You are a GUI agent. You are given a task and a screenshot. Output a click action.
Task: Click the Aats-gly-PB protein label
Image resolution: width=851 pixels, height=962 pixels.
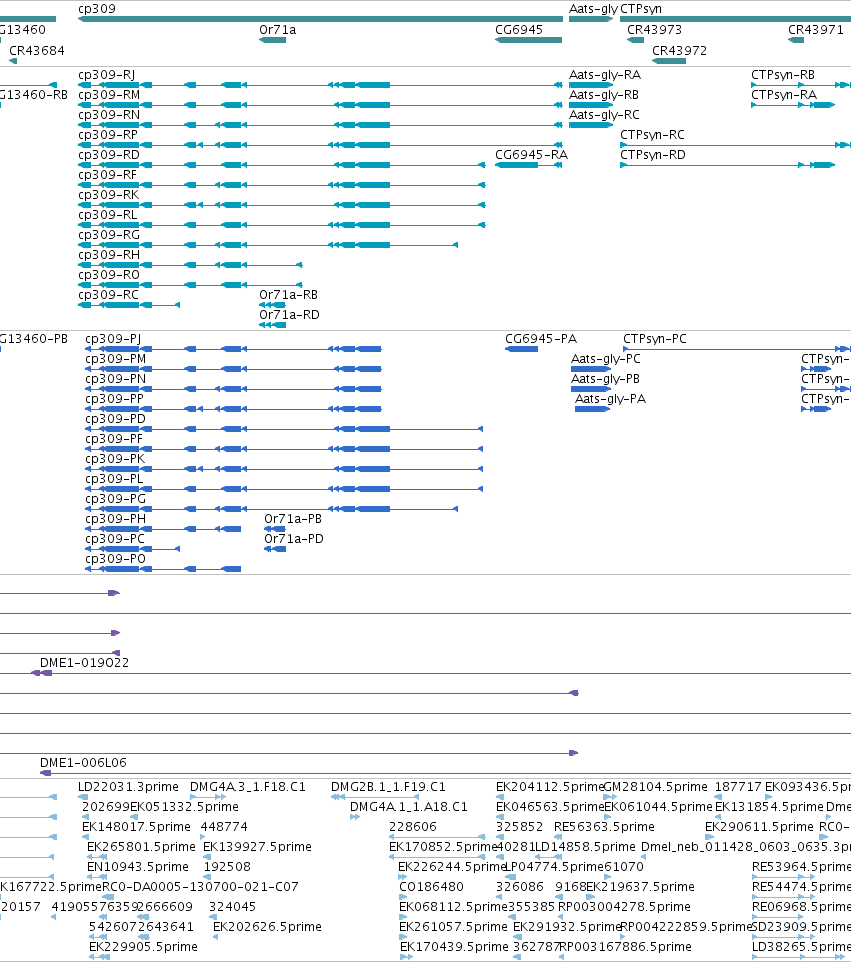[606, 379]
